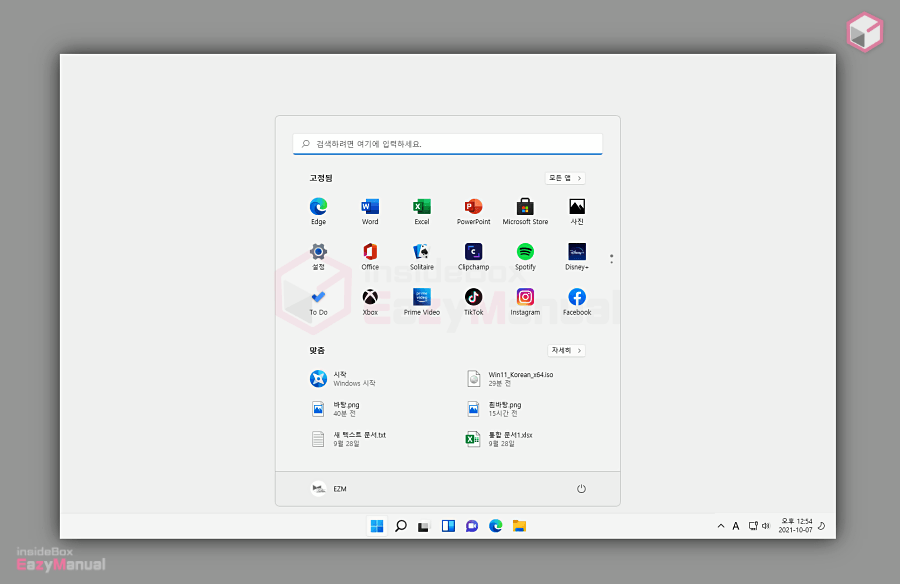Click the More (자세히) button in recommended

click(x=566, y=350)
